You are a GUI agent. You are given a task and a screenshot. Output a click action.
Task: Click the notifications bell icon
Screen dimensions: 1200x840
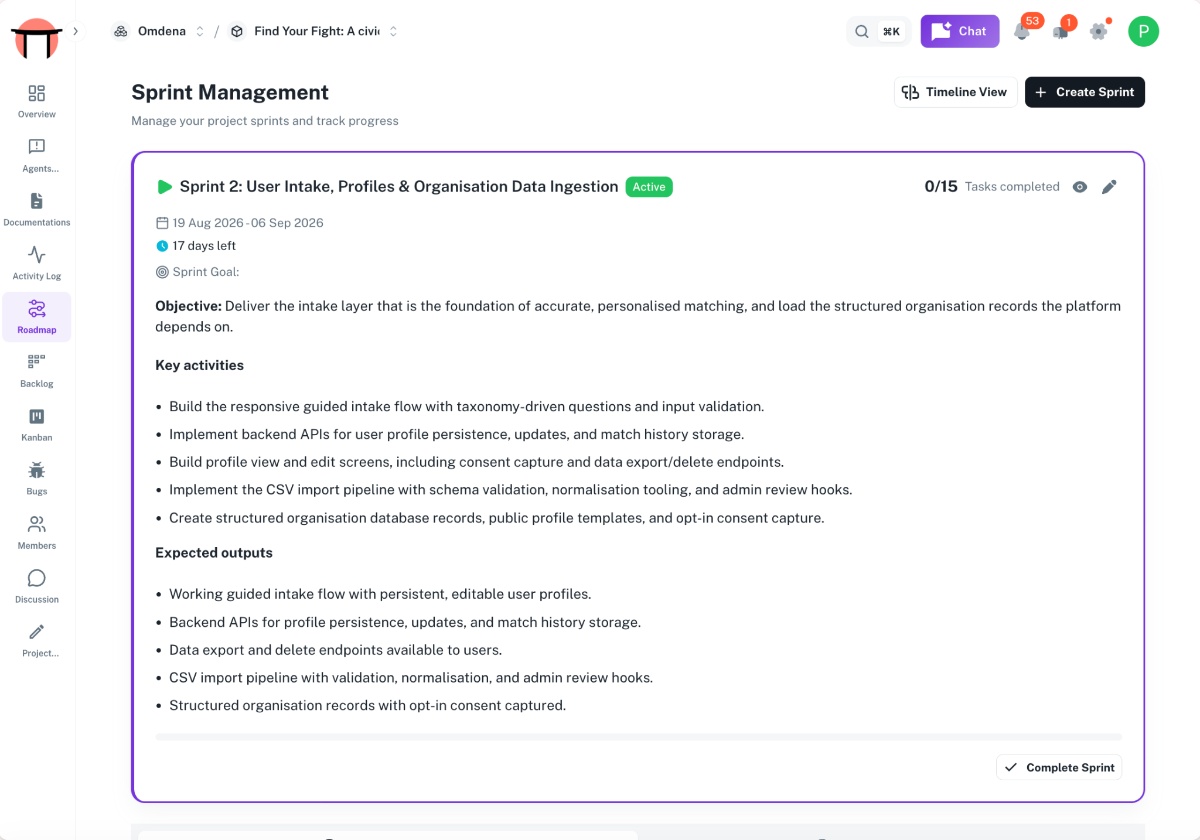pyautogui.click(x=1022, y=31)
